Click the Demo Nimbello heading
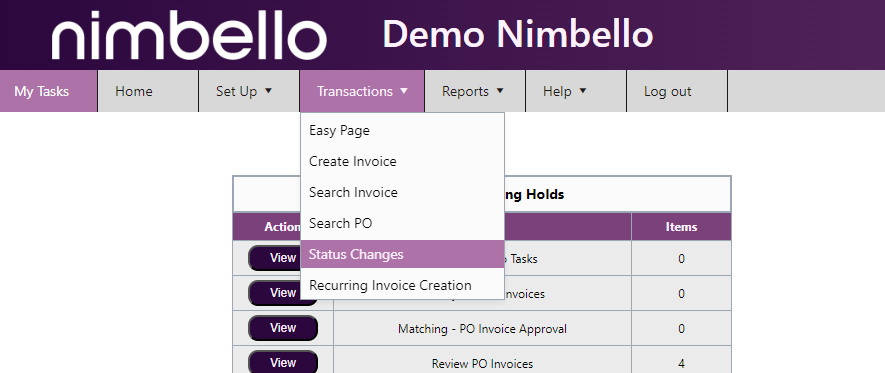The image size is (885, 373). point(518,34)
